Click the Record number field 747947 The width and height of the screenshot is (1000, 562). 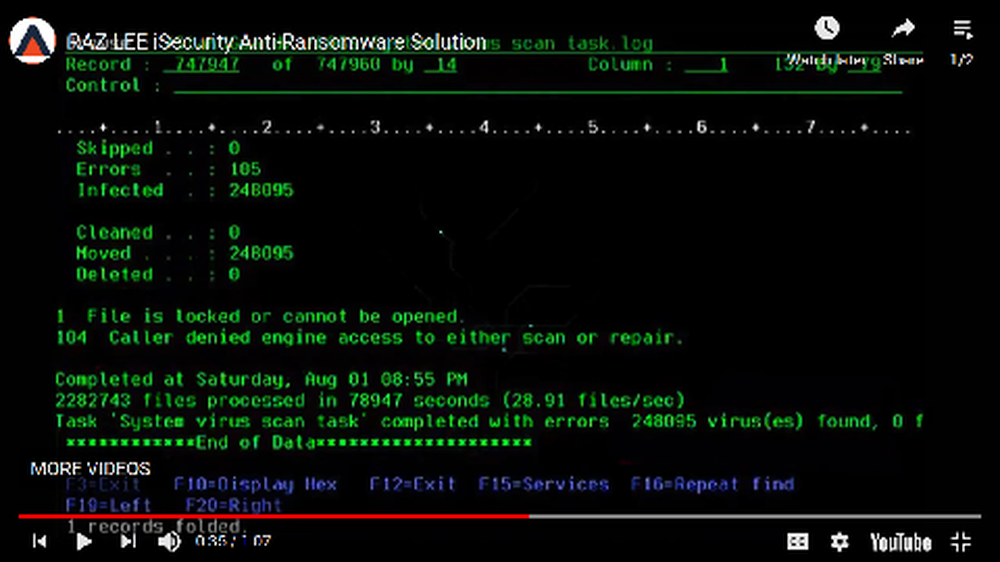coord(202,64)
